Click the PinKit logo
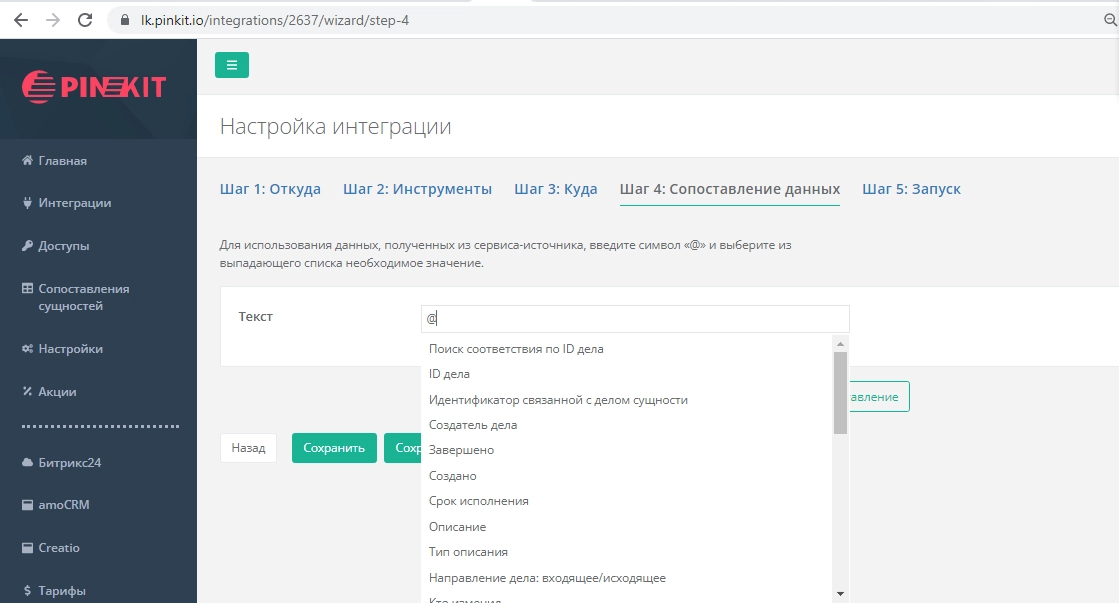 coord(94,87)
